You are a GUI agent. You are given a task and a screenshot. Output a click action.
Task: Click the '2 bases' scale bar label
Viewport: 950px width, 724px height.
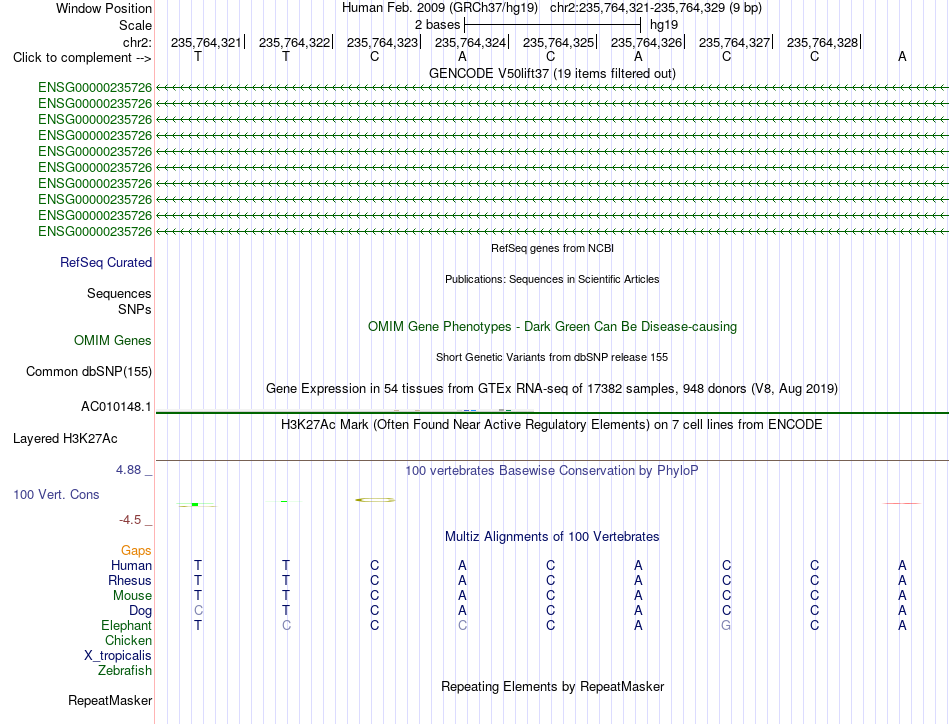click(437, 25)
